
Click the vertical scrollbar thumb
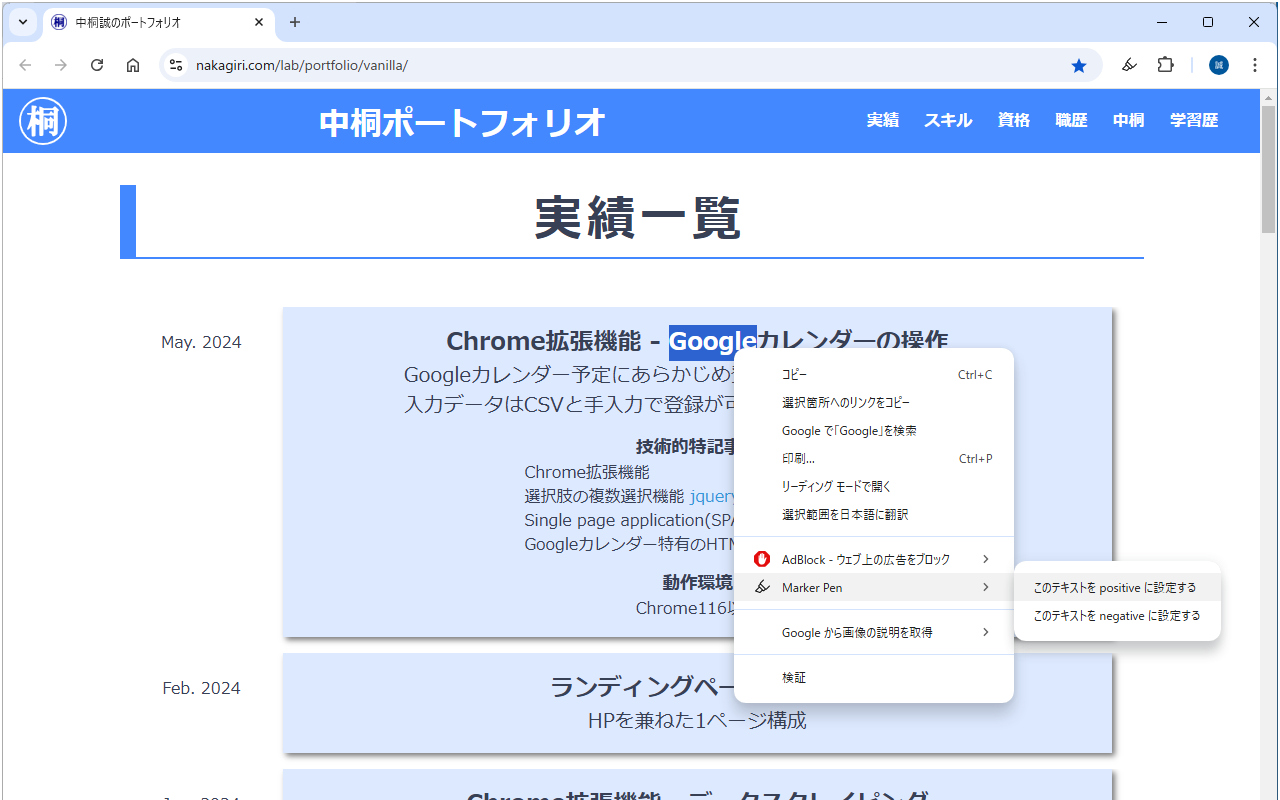[1269, 168]
